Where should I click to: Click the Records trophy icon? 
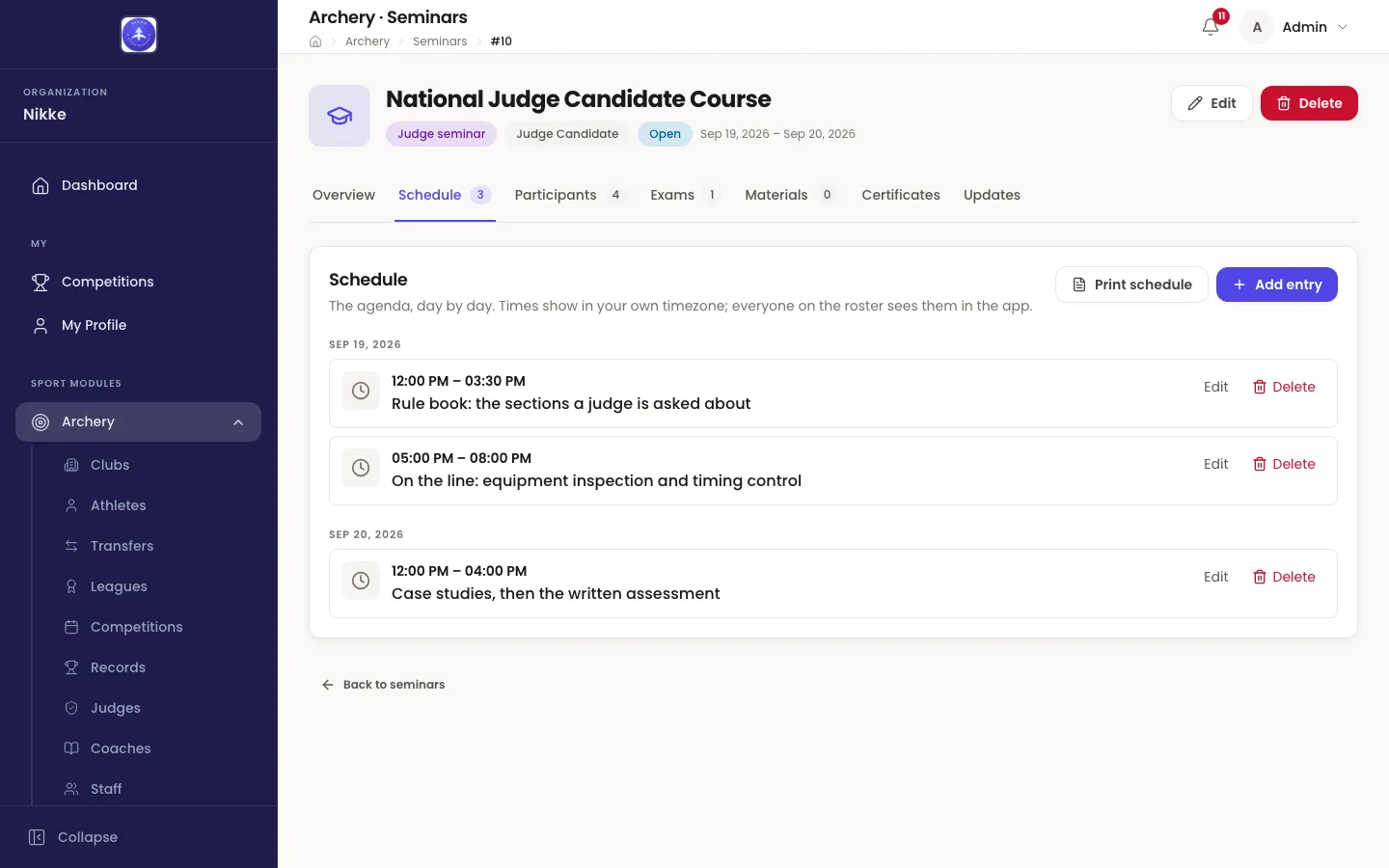(x=71, y=667)
